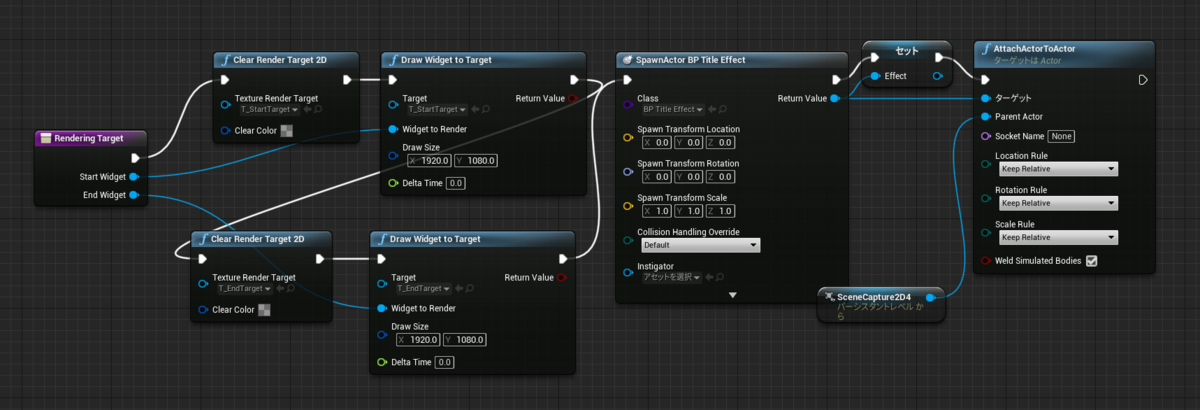Open the Collision Handling Override dropdown

[699, 245]
